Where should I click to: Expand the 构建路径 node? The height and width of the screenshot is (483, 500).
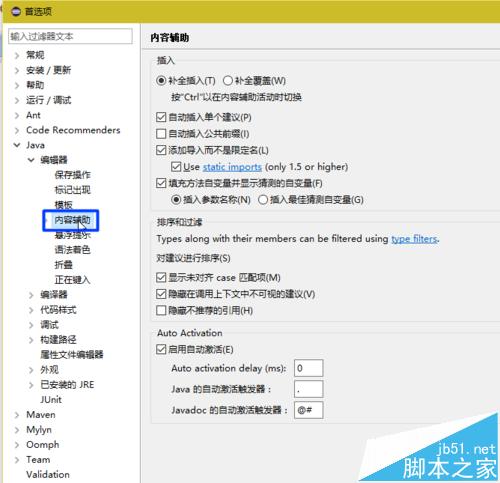tap(31, 340)
